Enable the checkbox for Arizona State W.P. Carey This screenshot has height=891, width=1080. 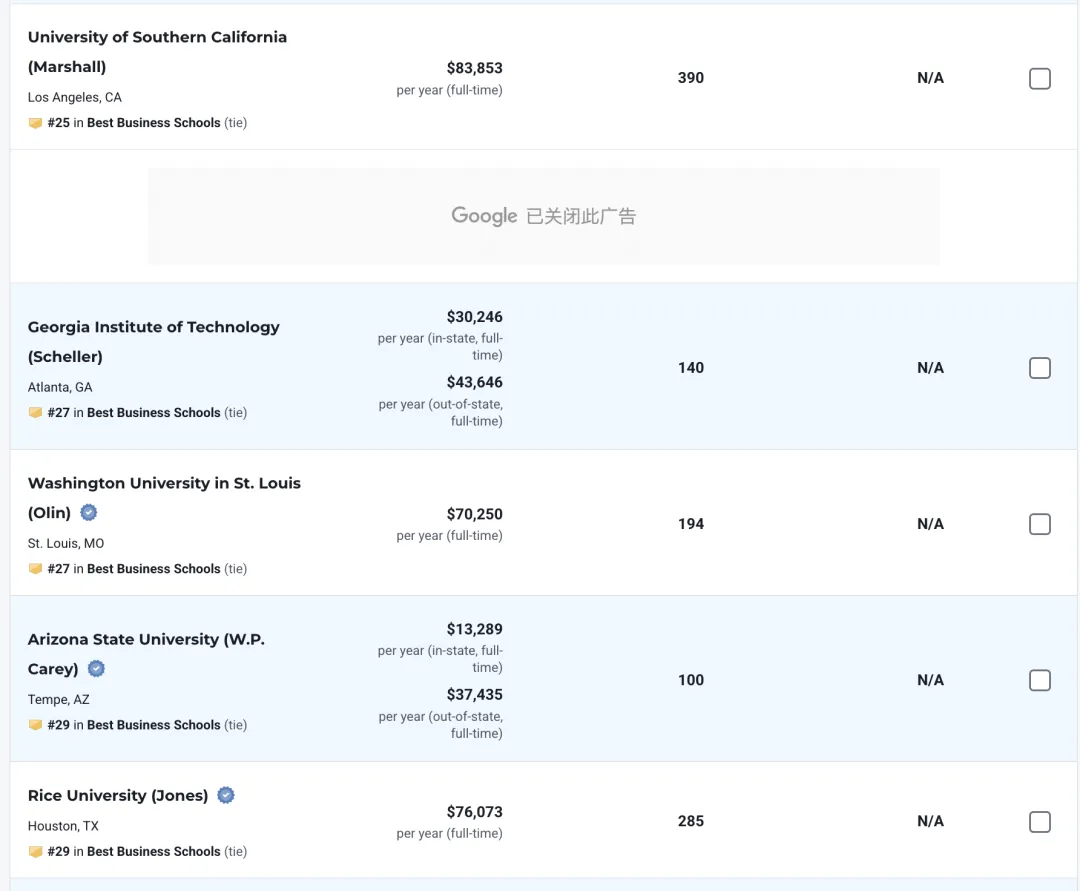1040,680
